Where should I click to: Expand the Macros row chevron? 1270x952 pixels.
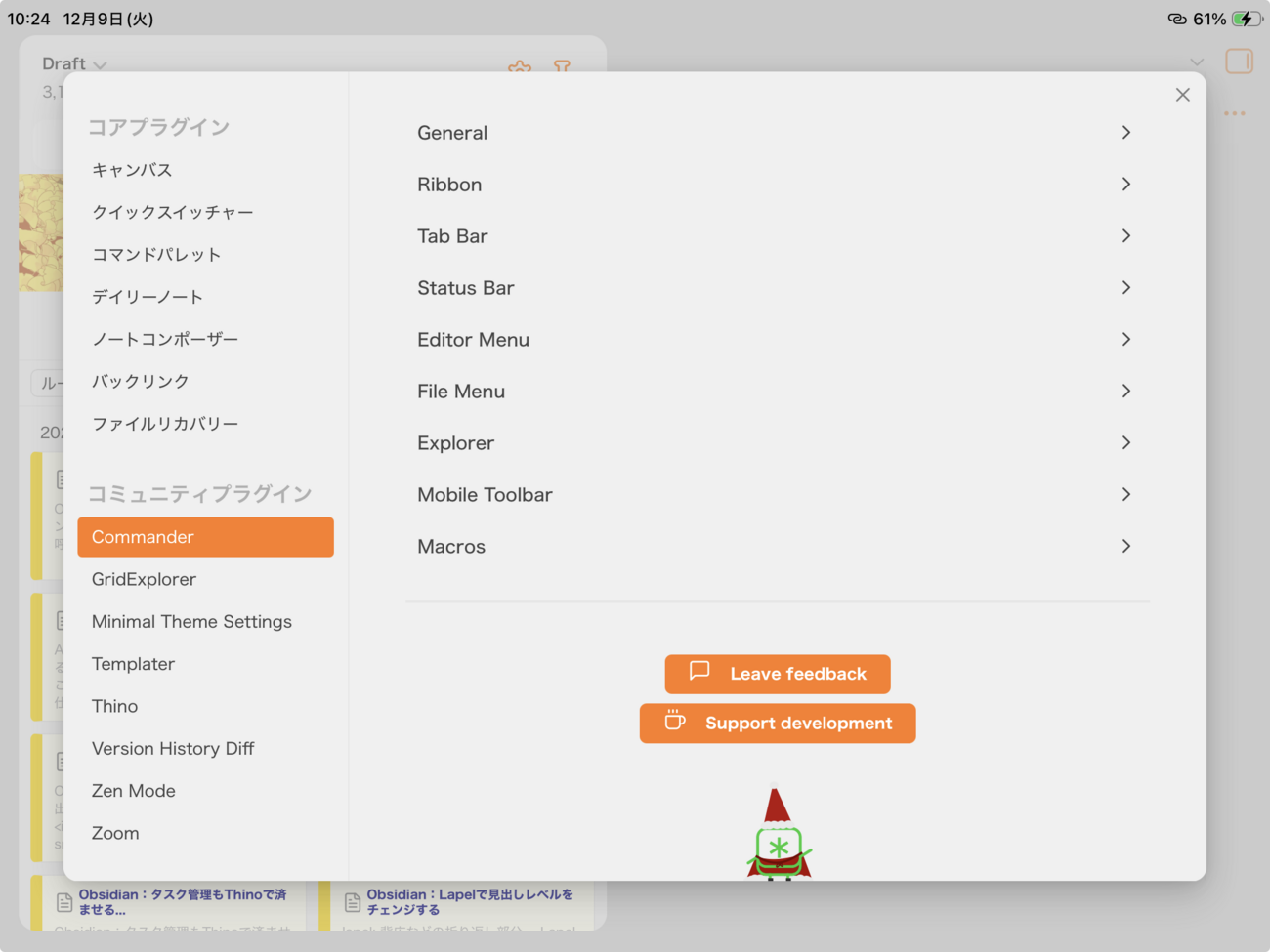1126,547
